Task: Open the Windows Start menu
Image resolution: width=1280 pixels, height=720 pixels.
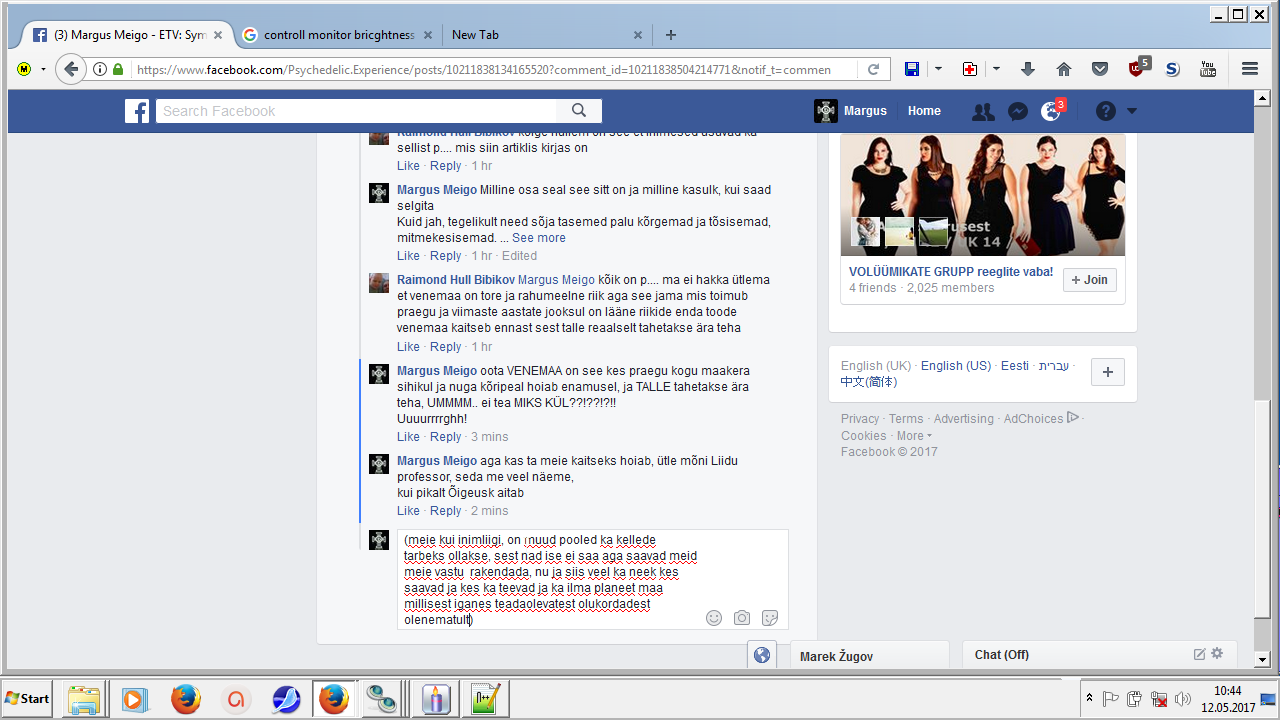Action: click(x=28, y=698)
